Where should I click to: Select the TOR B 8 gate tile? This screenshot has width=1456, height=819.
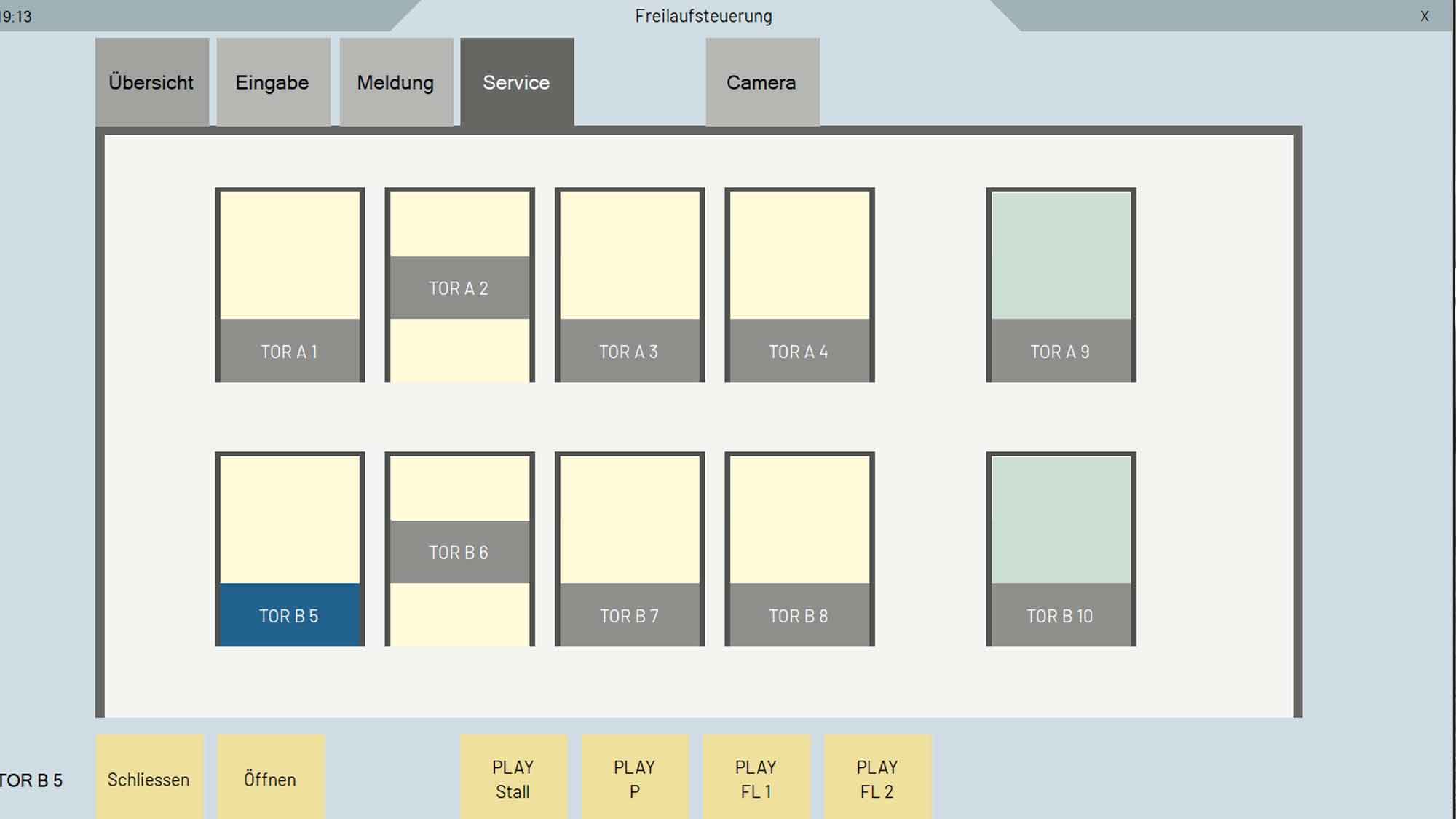[x=799, y=550]
